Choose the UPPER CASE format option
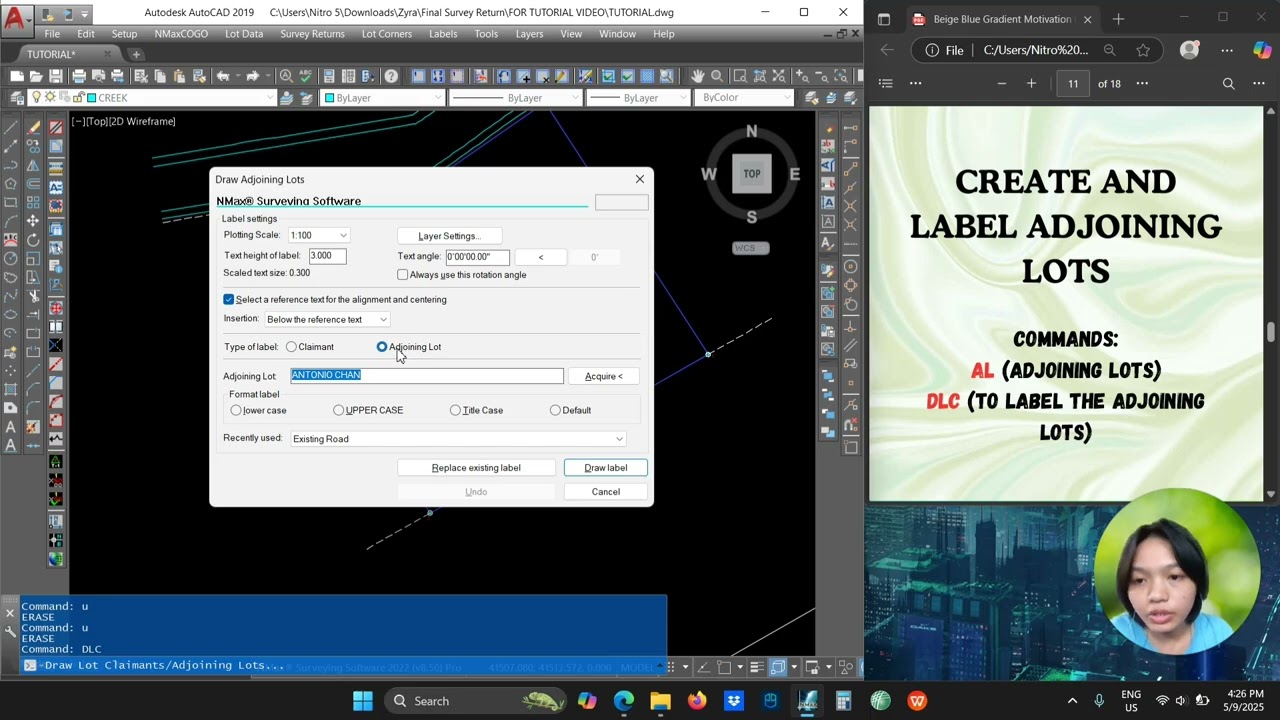 coord(339,410)
